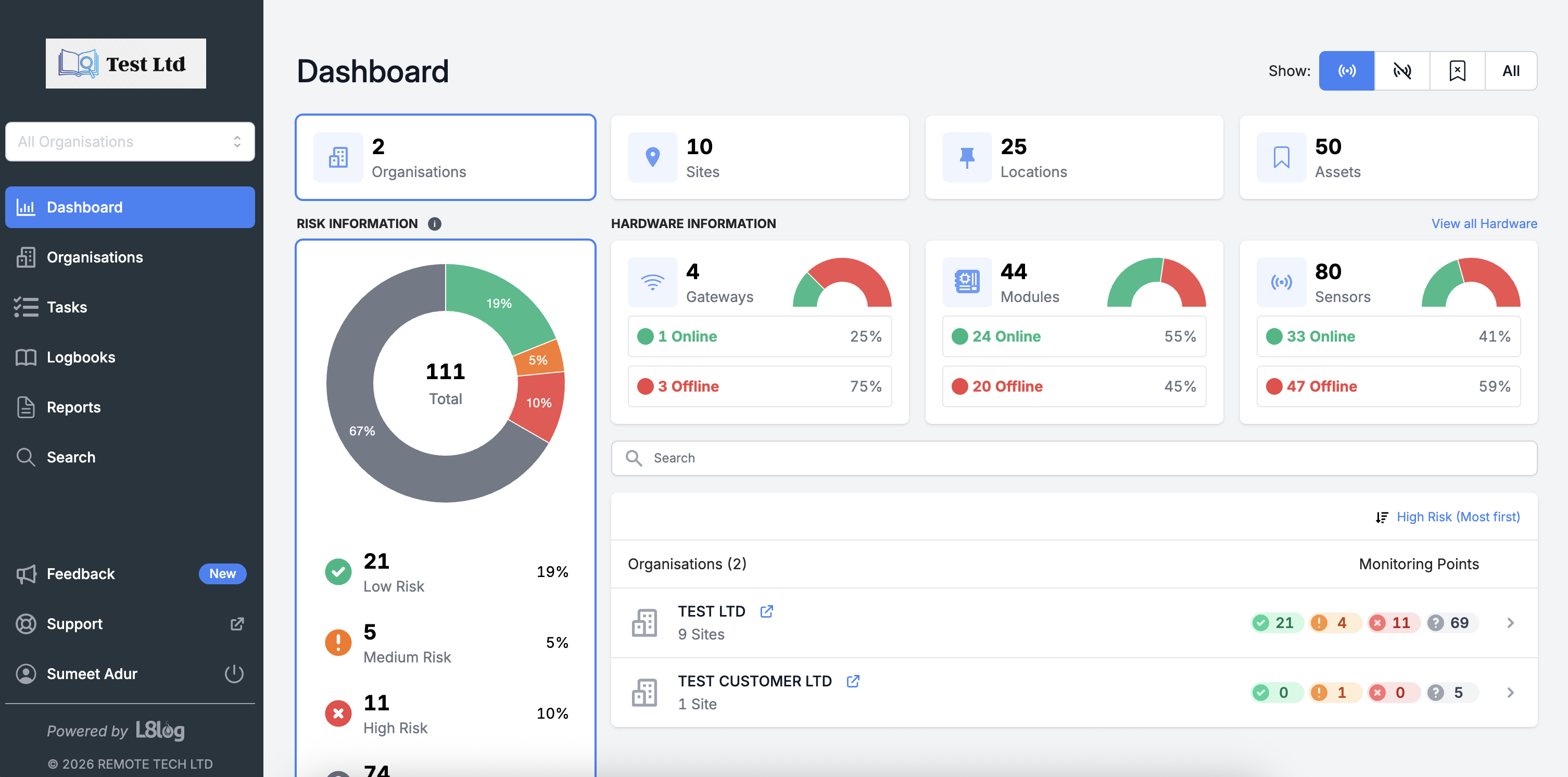1568x777 pixels.
Task: Open TEST LTD in a new window
Action: tap(766, 611)
